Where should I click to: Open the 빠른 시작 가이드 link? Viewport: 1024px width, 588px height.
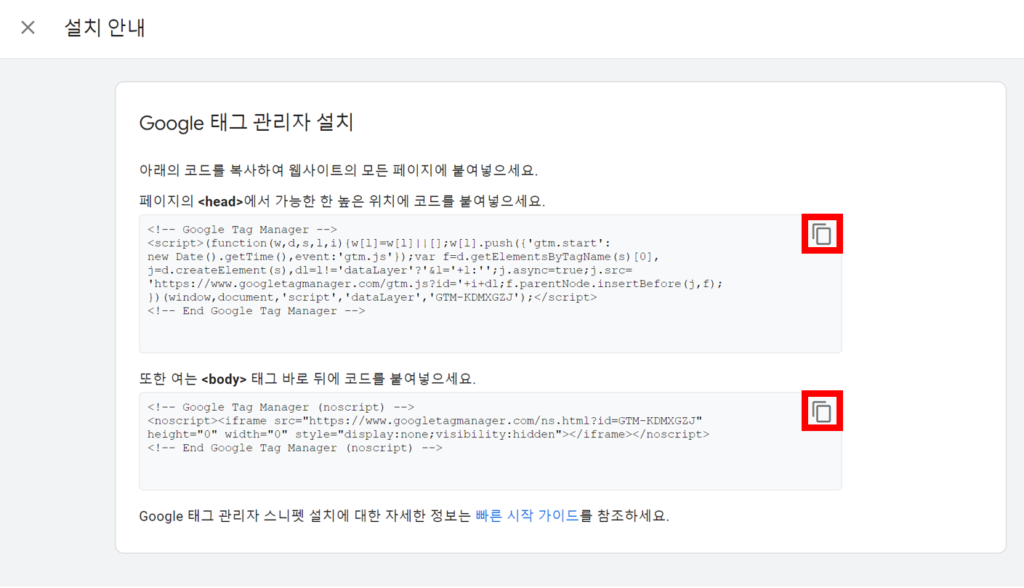526,515
